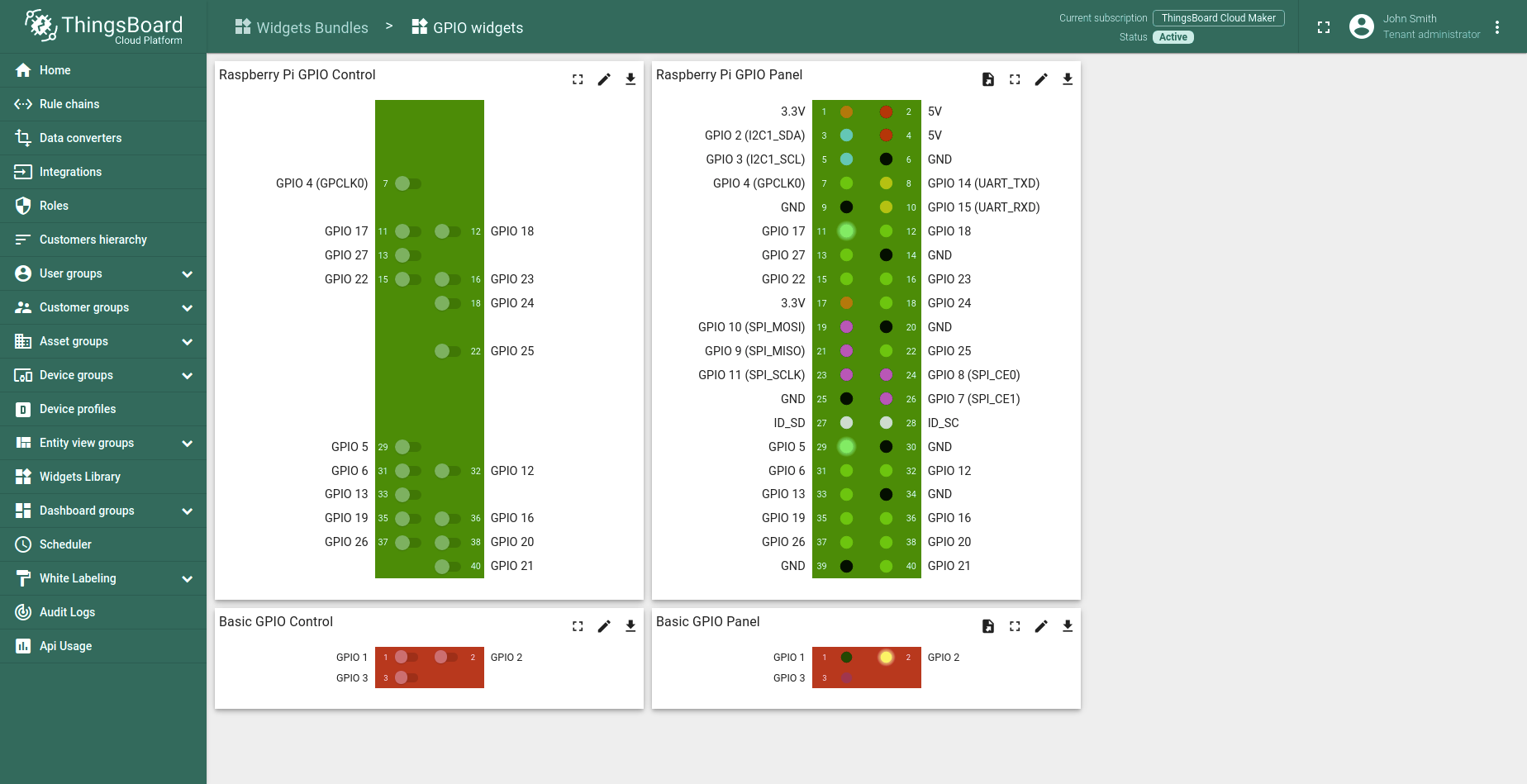The height and width of the screenshot is (784, 1527).
Task: Click the GPIO widgets breadcrumb icon
Action: (420, 27)
